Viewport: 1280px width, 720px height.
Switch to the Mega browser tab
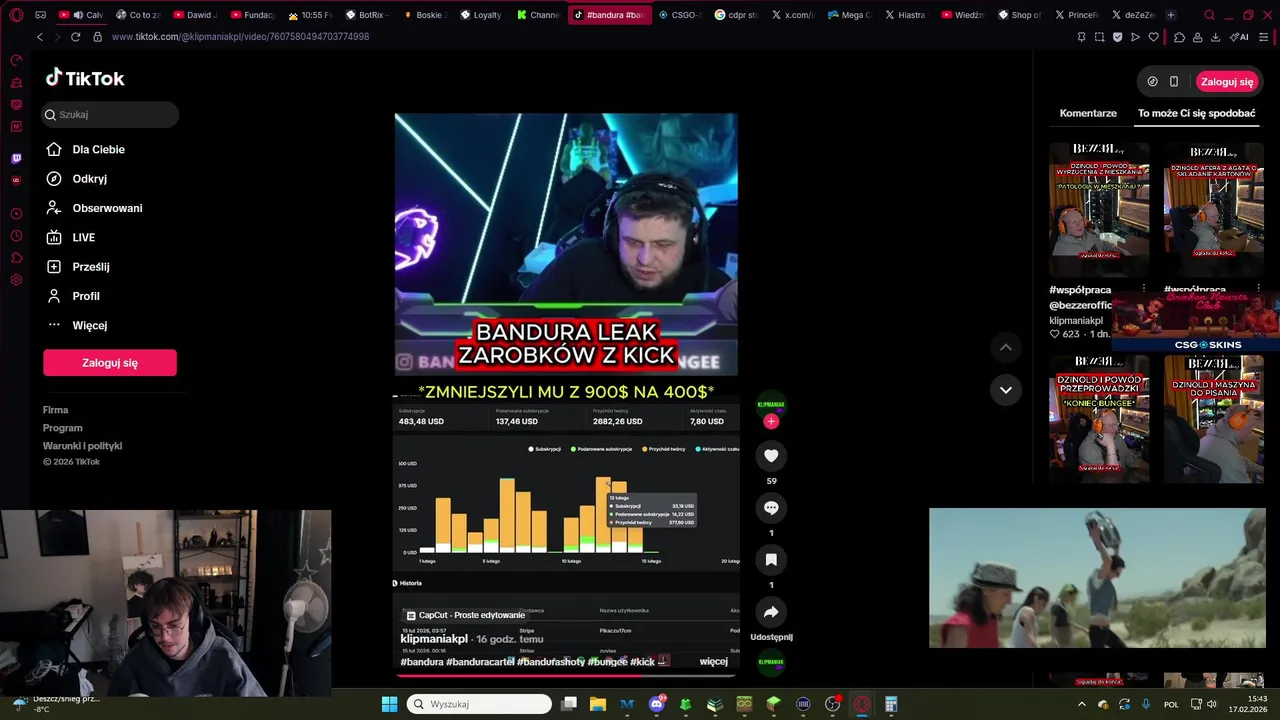[x=850, y=15]
